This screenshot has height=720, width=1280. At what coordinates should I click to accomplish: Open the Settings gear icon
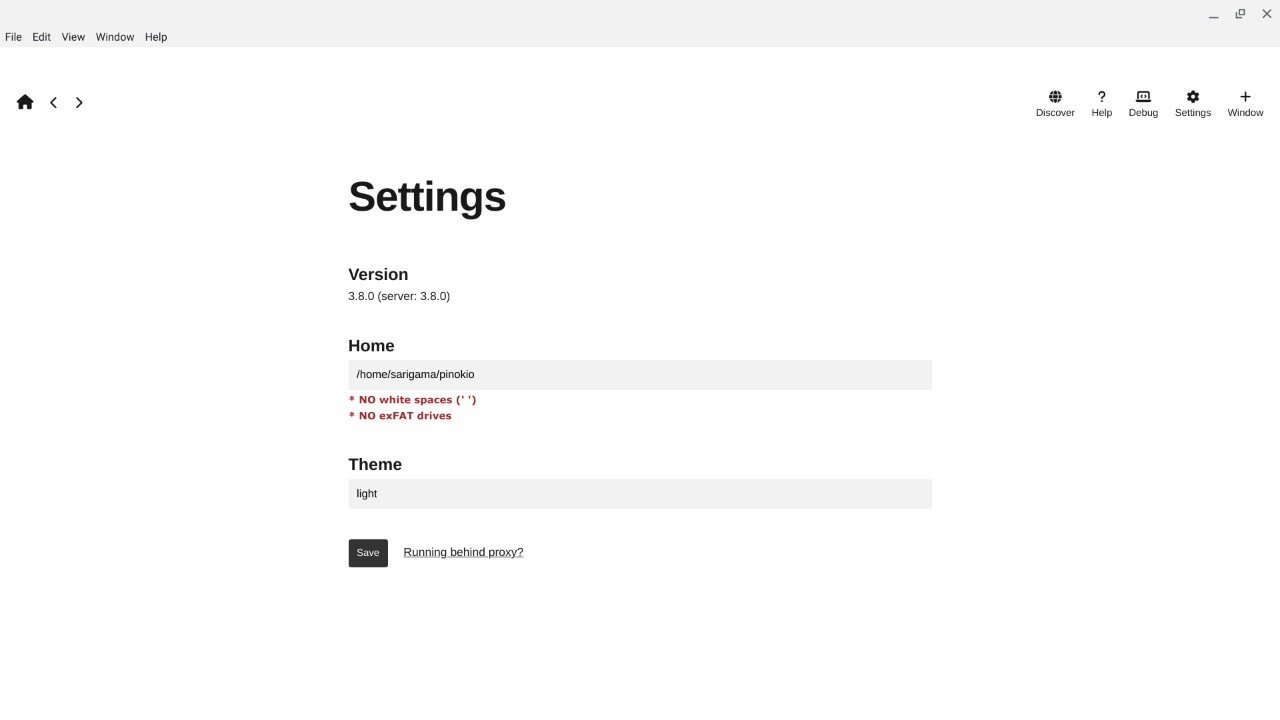[1193, 97]
